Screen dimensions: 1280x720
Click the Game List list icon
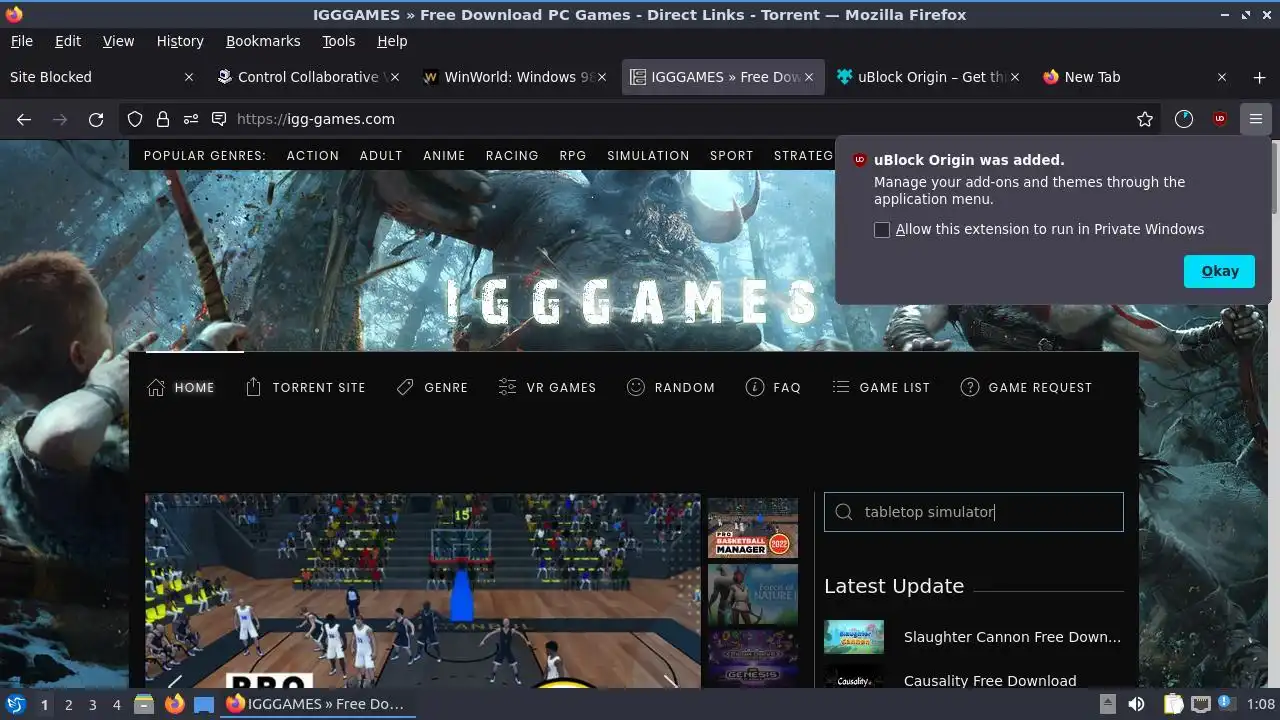[x=841, y=387]
